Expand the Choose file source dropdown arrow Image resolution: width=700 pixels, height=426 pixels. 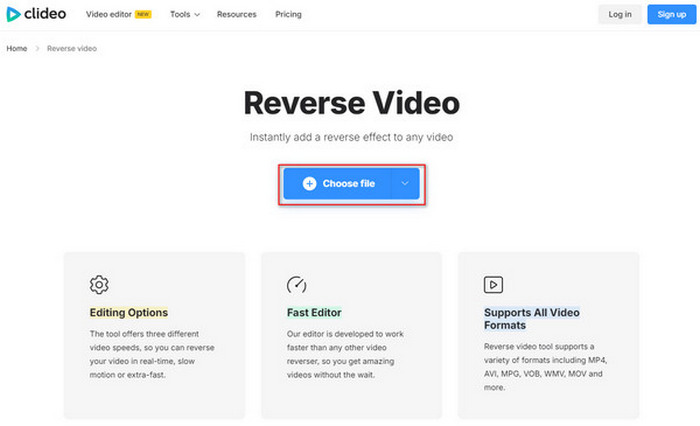click(x=405, y=184)
